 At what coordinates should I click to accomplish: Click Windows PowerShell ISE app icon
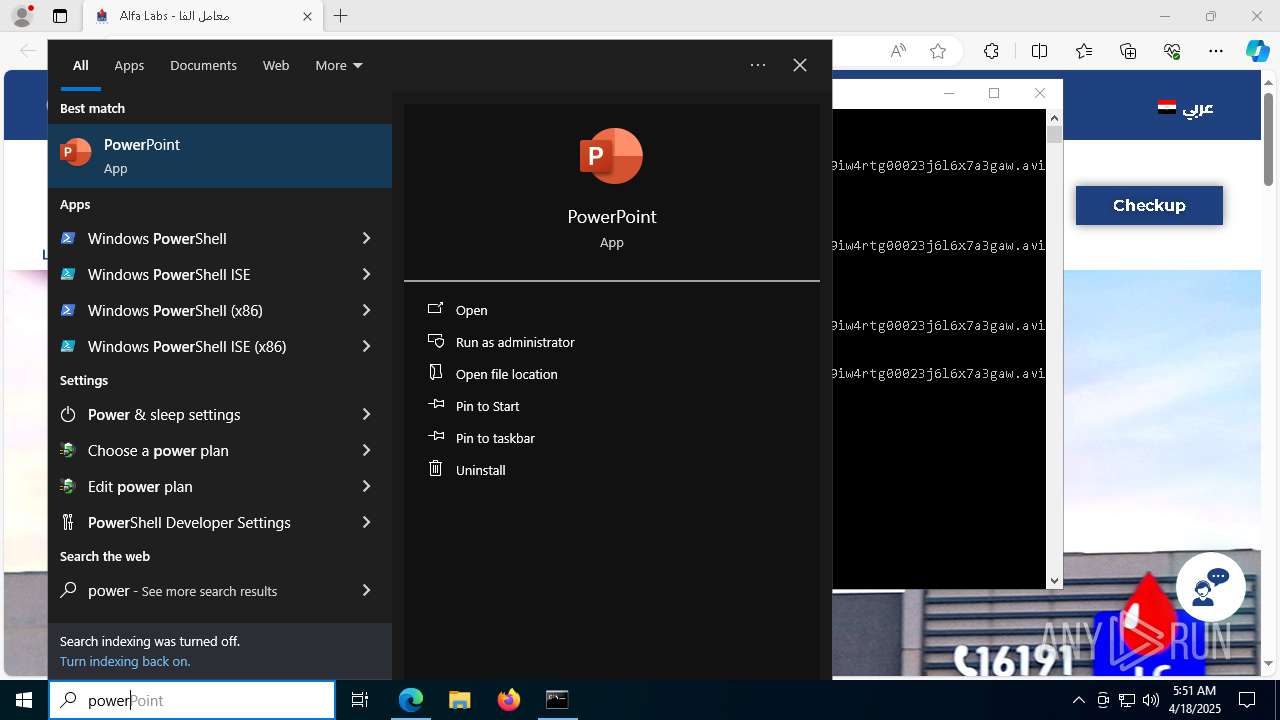click(68, 274)
